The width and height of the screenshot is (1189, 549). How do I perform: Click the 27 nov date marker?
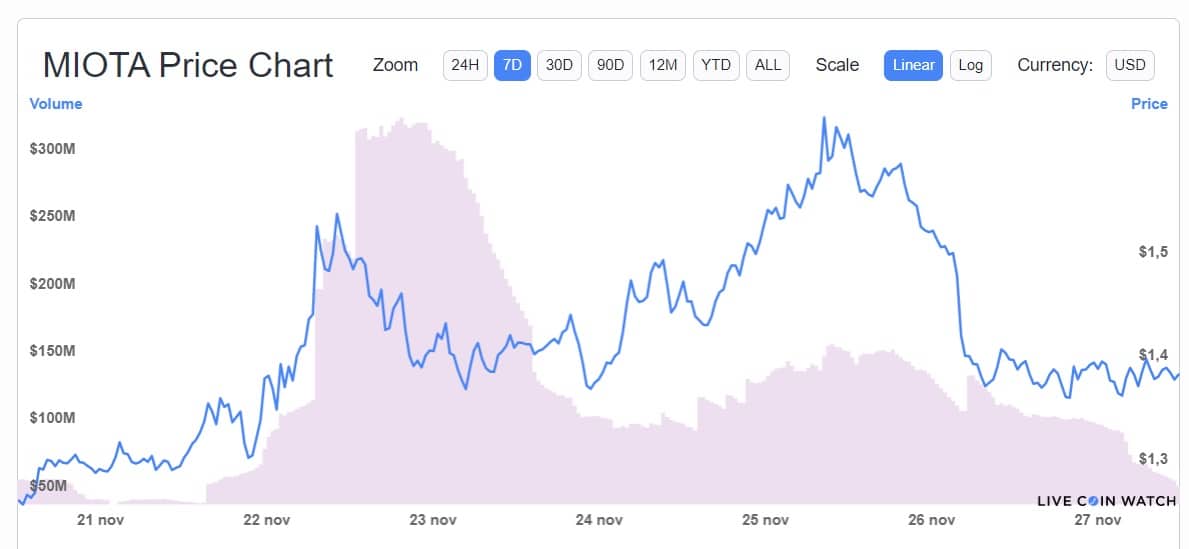[x=1097, y=520]
